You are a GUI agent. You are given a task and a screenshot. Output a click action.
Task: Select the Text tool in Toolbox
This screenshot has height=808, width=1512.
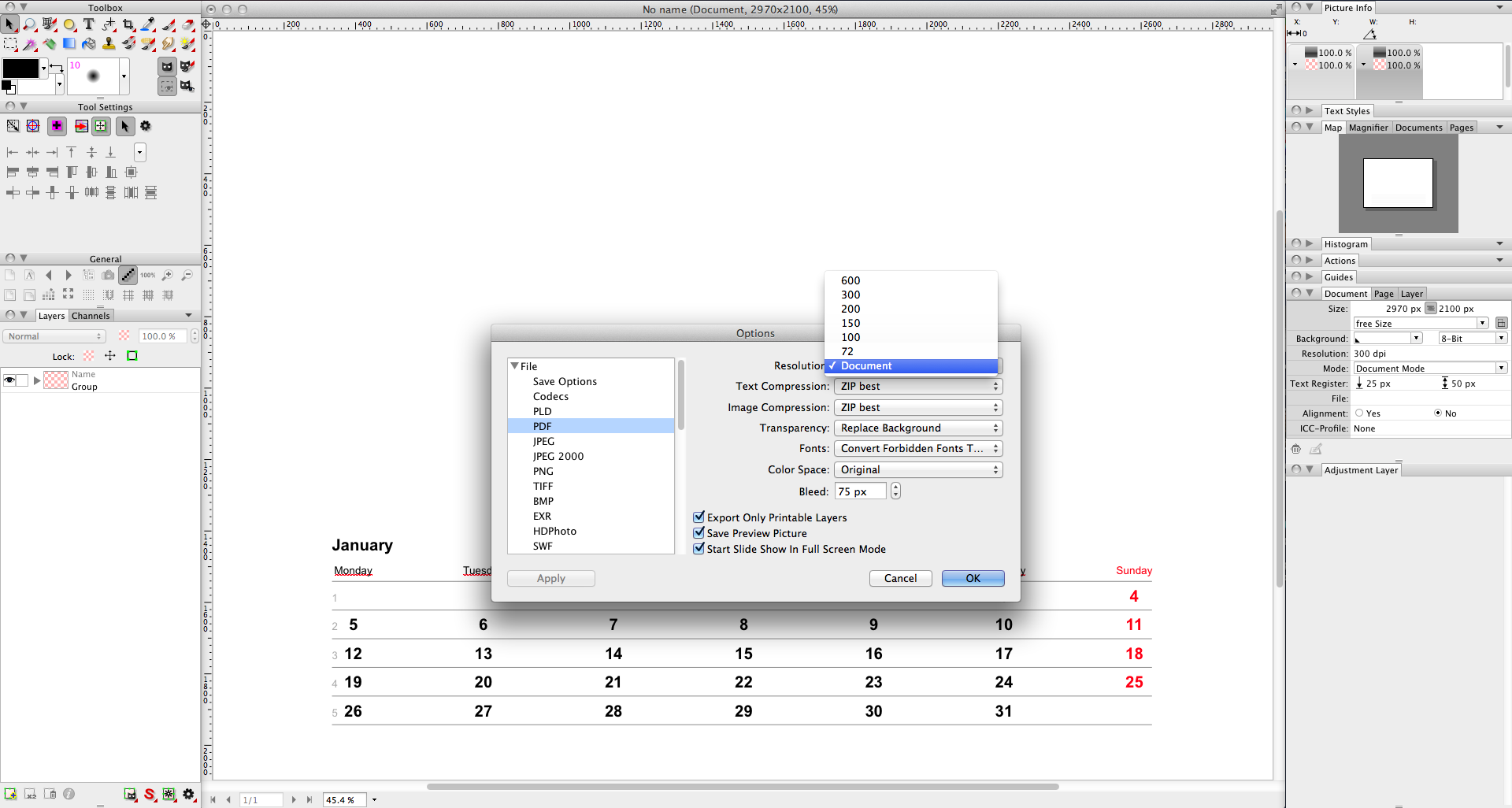click(89, 25)
